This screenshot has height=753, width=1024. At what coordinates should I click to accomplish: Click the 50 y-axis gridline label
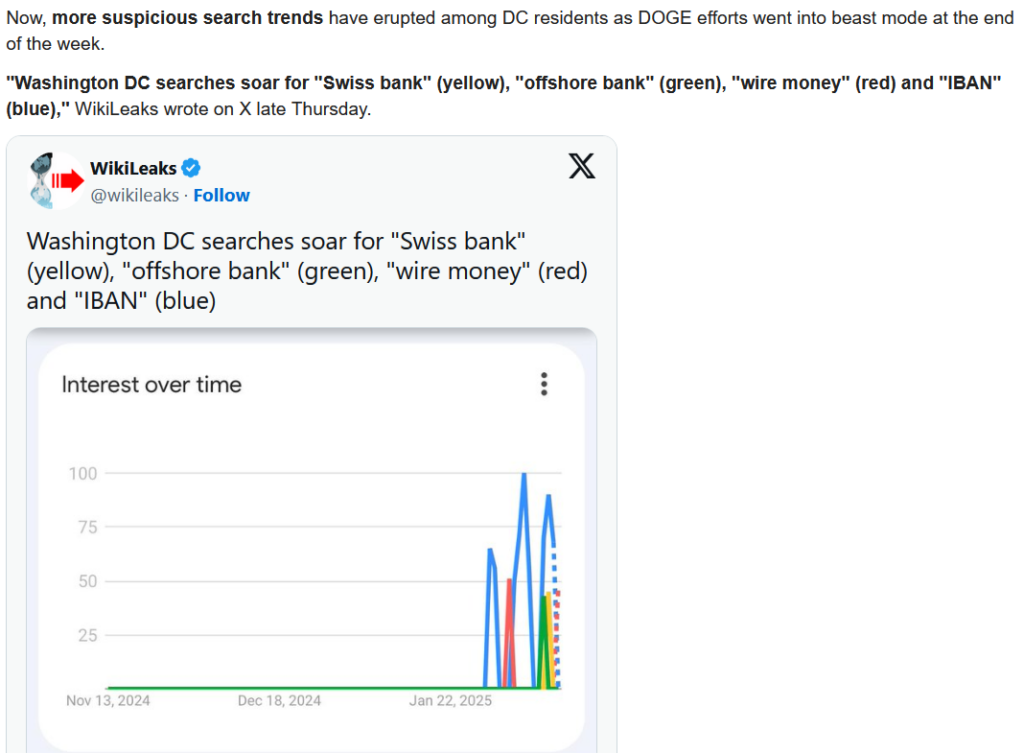(88, 581)
